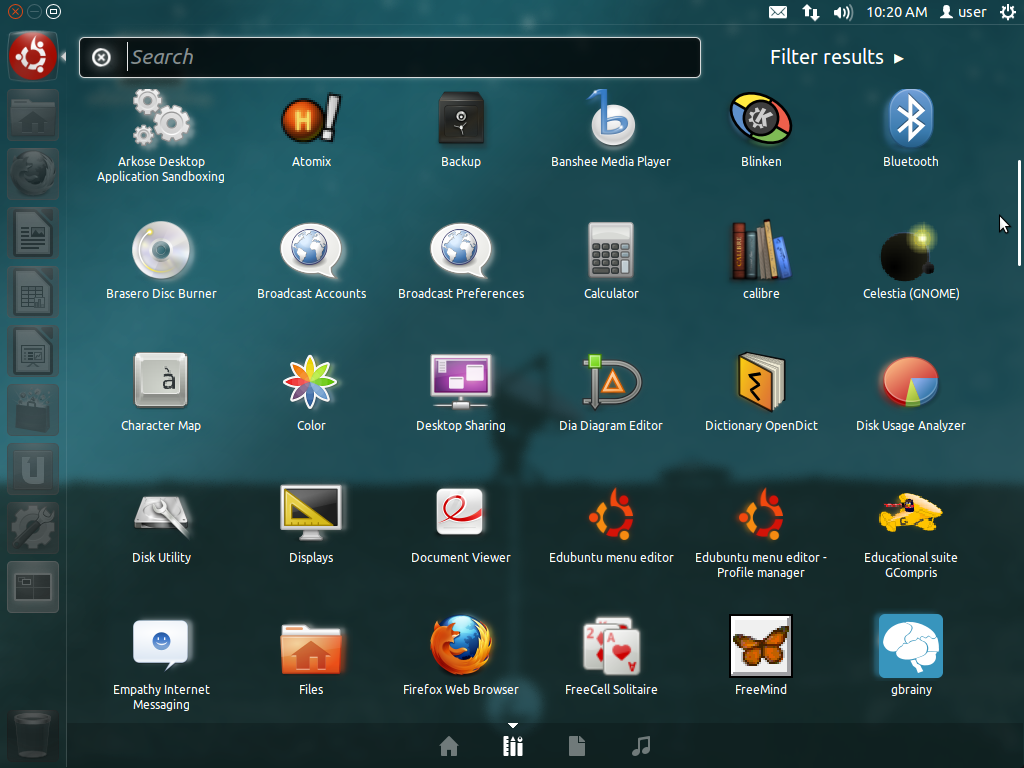
Task: Open the sound volume indicator
Action: click(x=843, y=12)
